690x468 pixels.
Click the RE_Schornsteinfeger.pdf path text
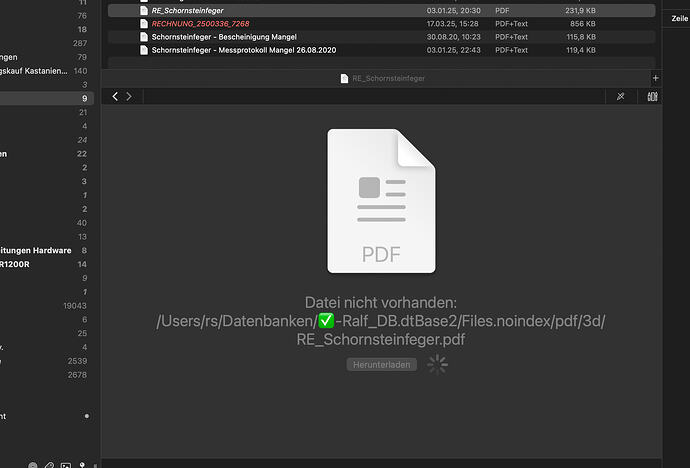(x=381, y=339)
